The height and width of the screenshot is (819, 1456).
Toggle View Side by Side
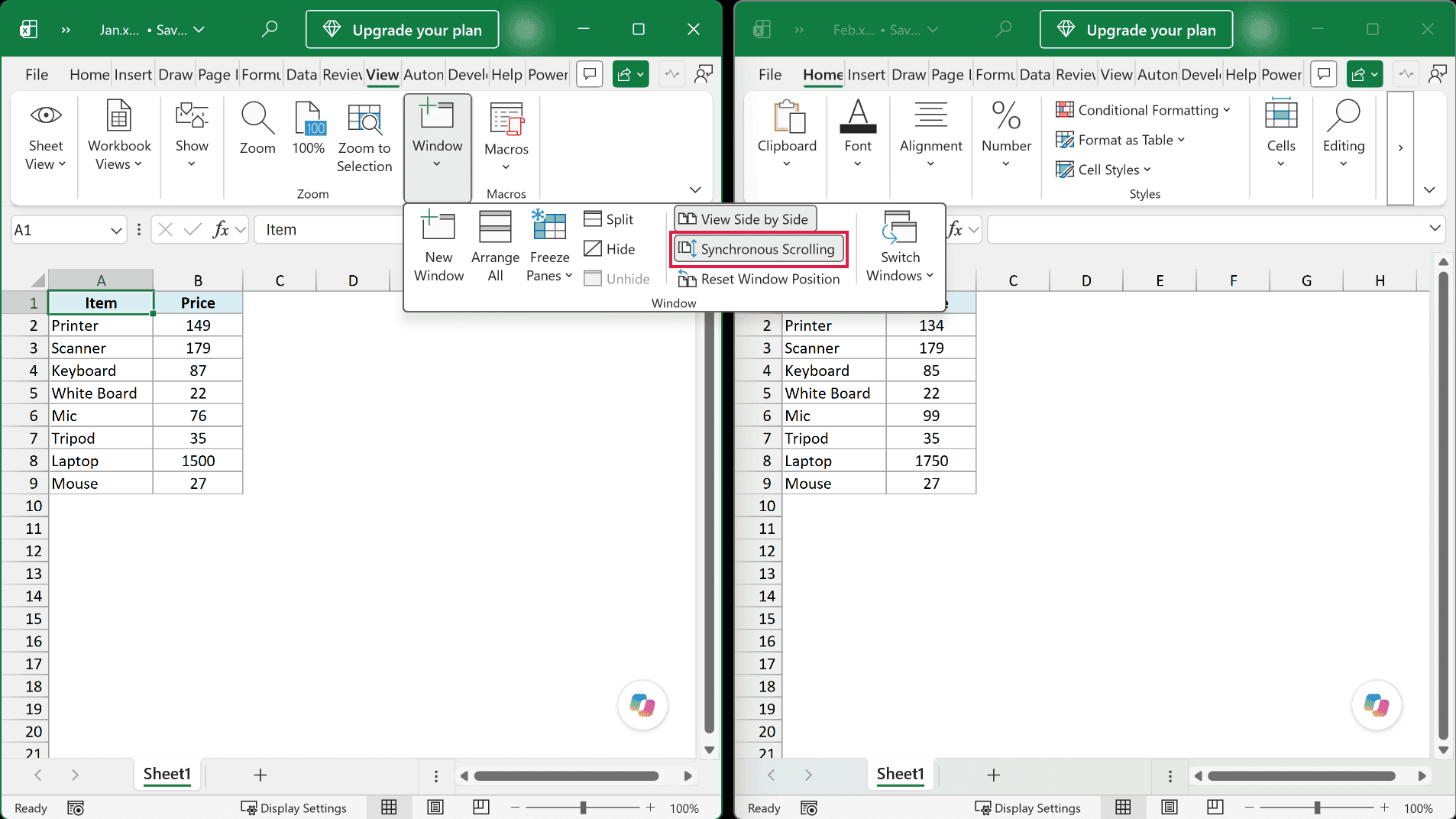click(745, 219)
